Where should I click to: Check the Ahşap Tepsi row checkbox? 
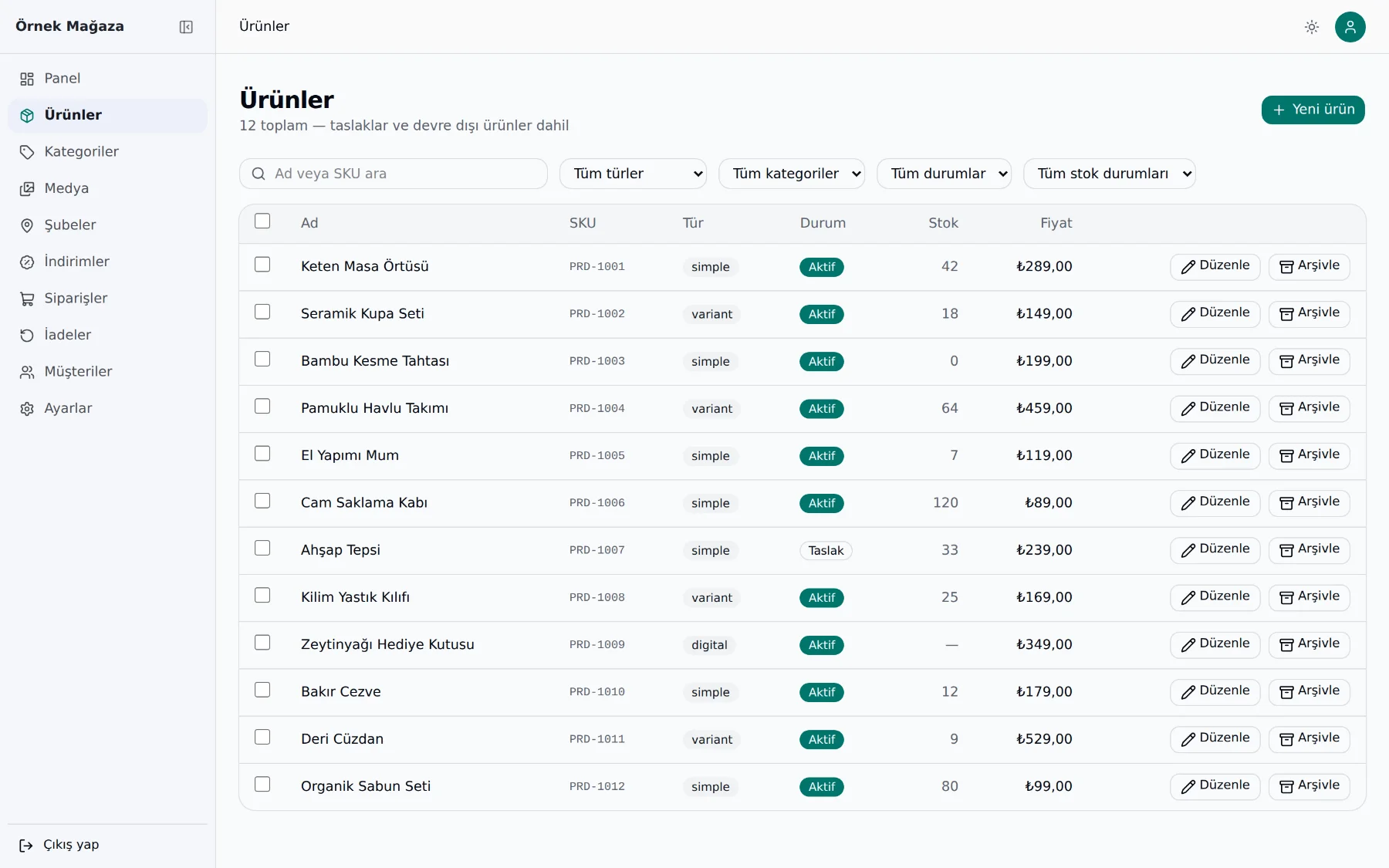pyautogui.click(x=262, y=548)
